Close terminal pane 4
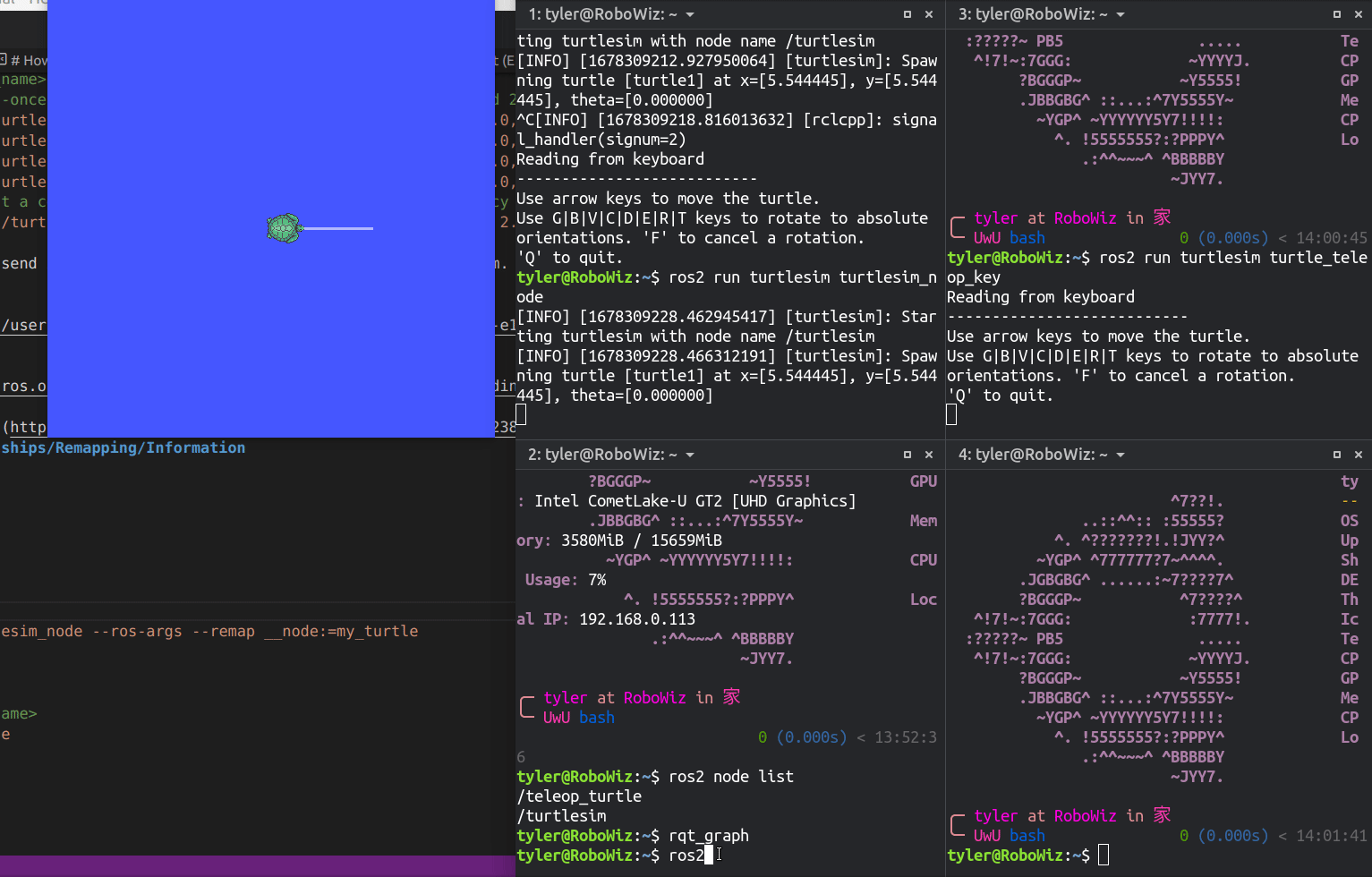Image resolution: width=1372 pixels, height=877 pixels. pos(1359,455)
